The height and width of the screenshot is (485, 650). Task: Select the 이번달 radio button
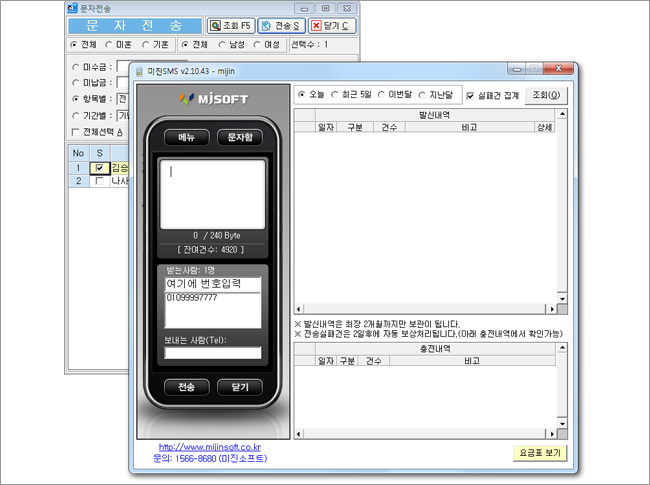pos(380,95)
